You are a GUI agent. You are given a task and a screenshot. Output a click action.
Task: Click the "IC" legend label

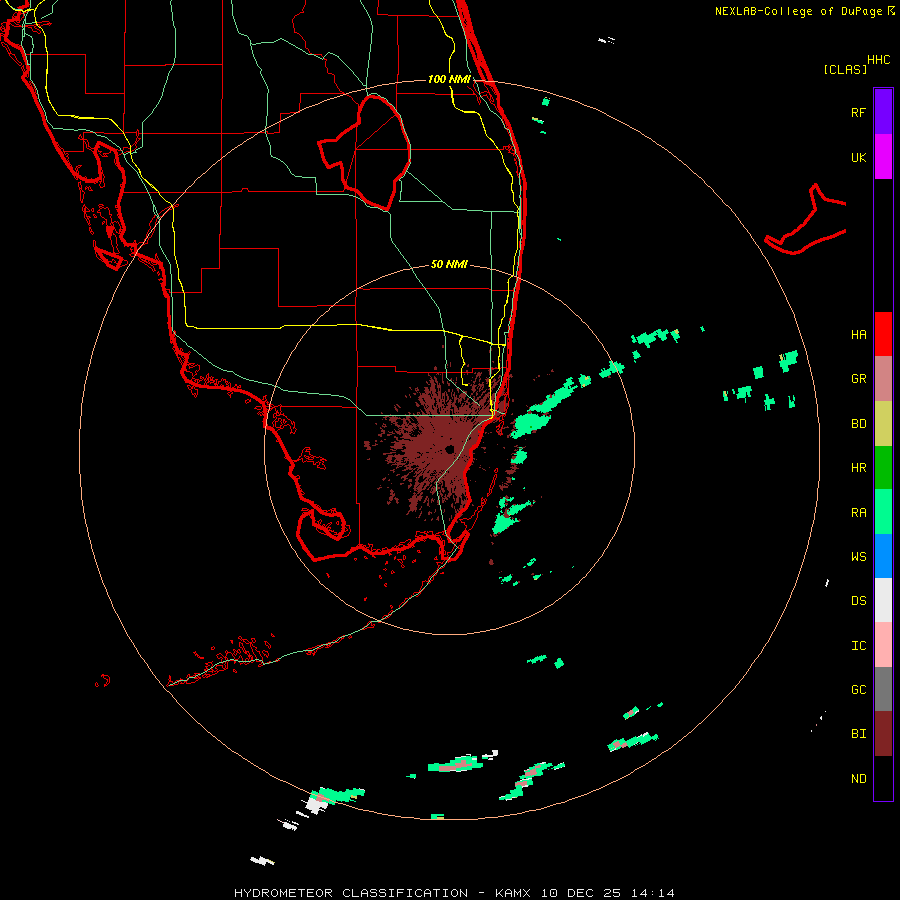pos(858,645)
